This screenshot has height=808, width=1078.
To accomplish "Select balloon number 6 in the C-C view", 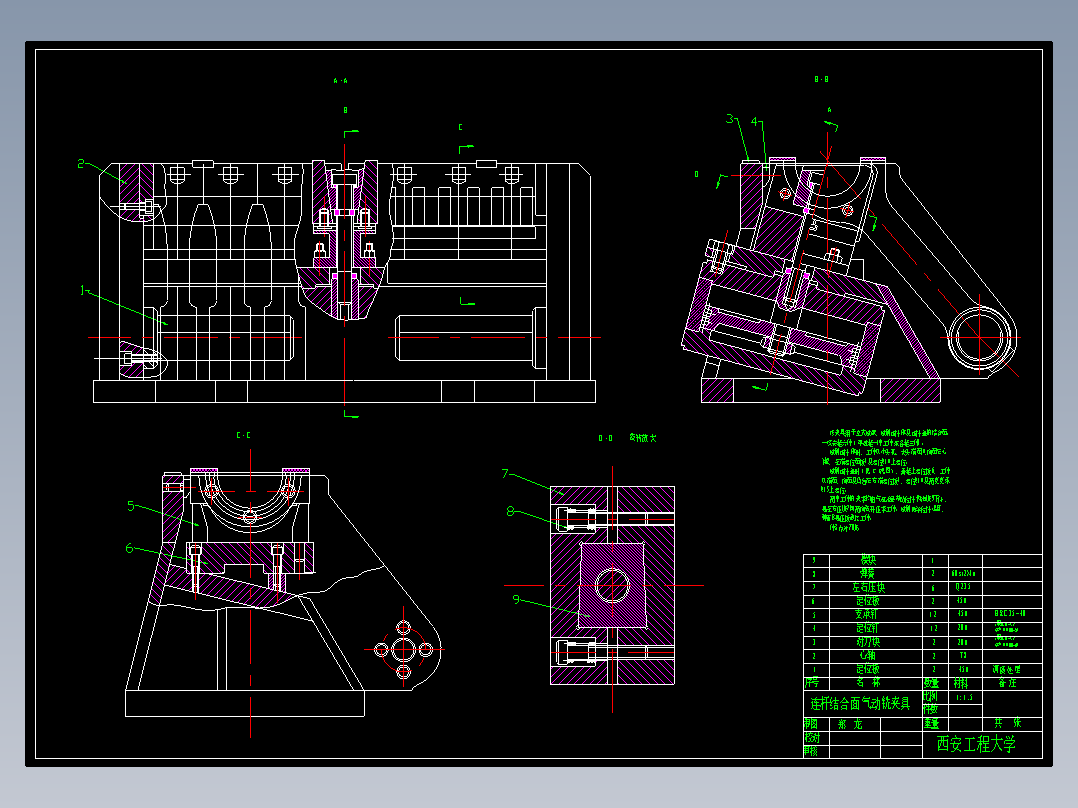I will coord(129,548).
